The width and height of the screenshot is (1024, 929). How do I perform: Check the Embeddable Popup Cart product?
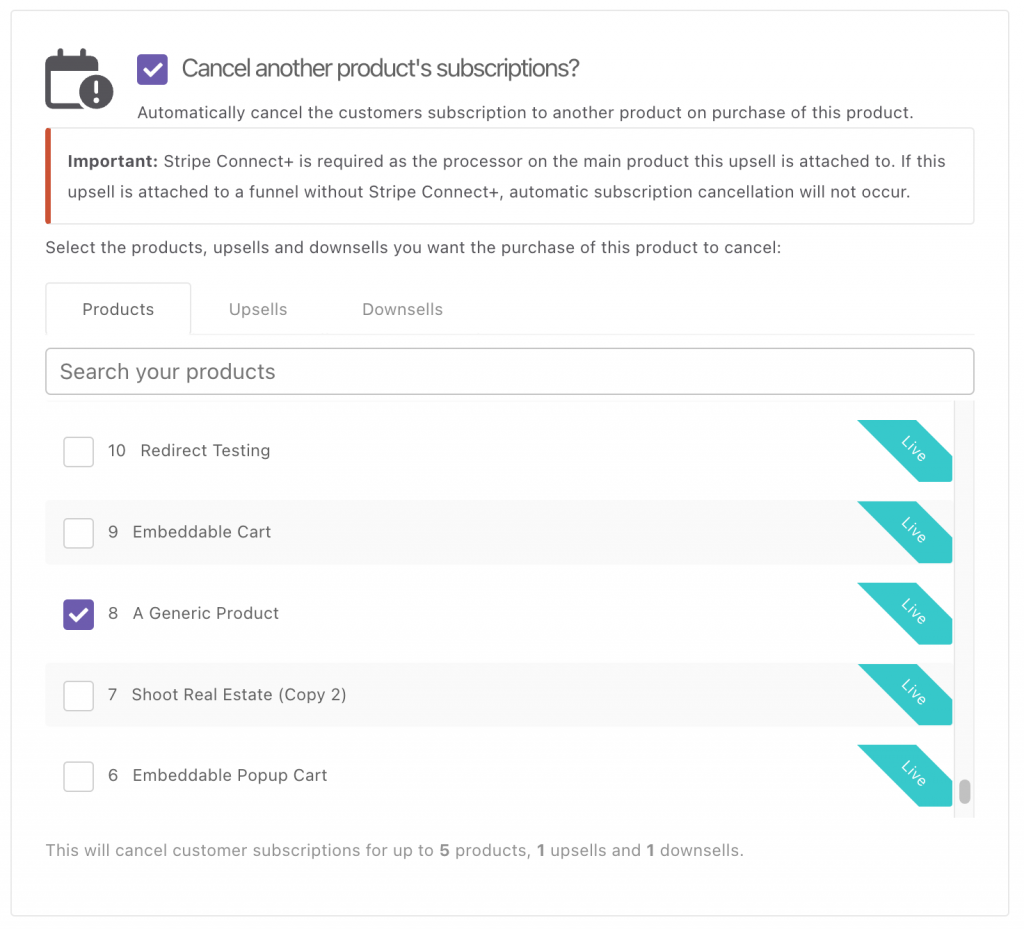point(78,776)
